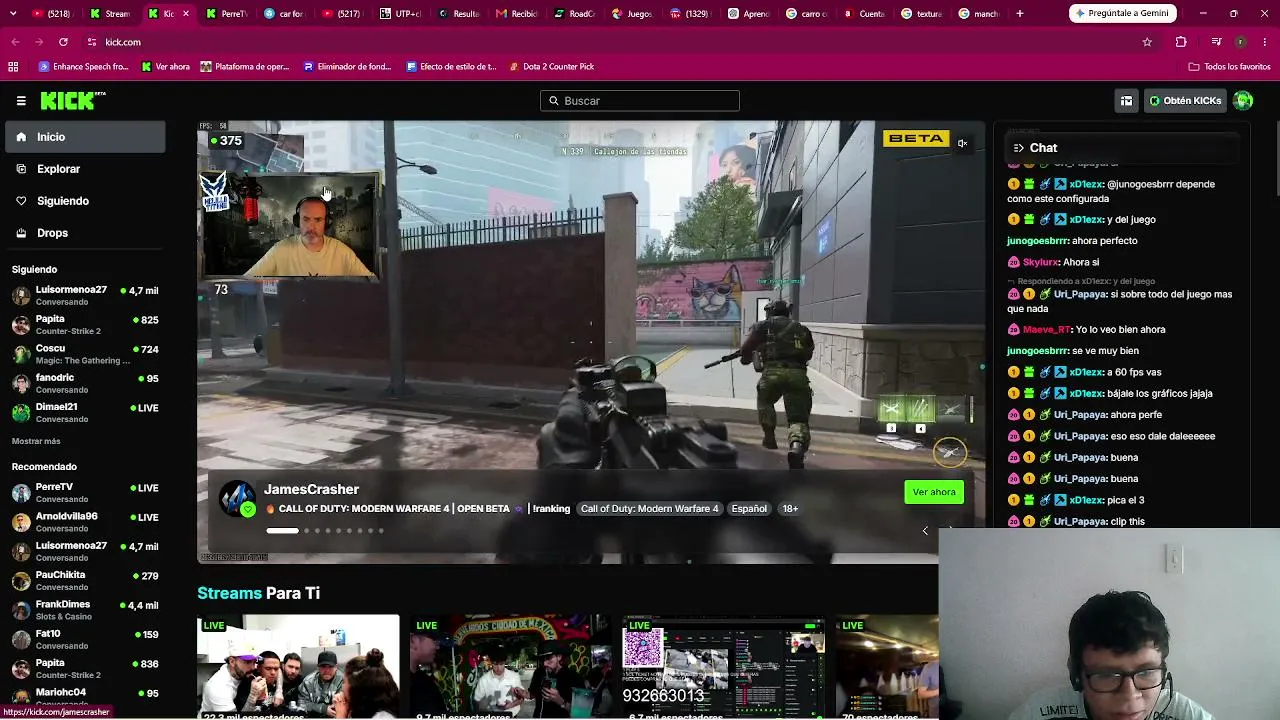Viewport: 1280px width, 720px height.
Task: Reload the kick.com page
Action: pos(63,42)
